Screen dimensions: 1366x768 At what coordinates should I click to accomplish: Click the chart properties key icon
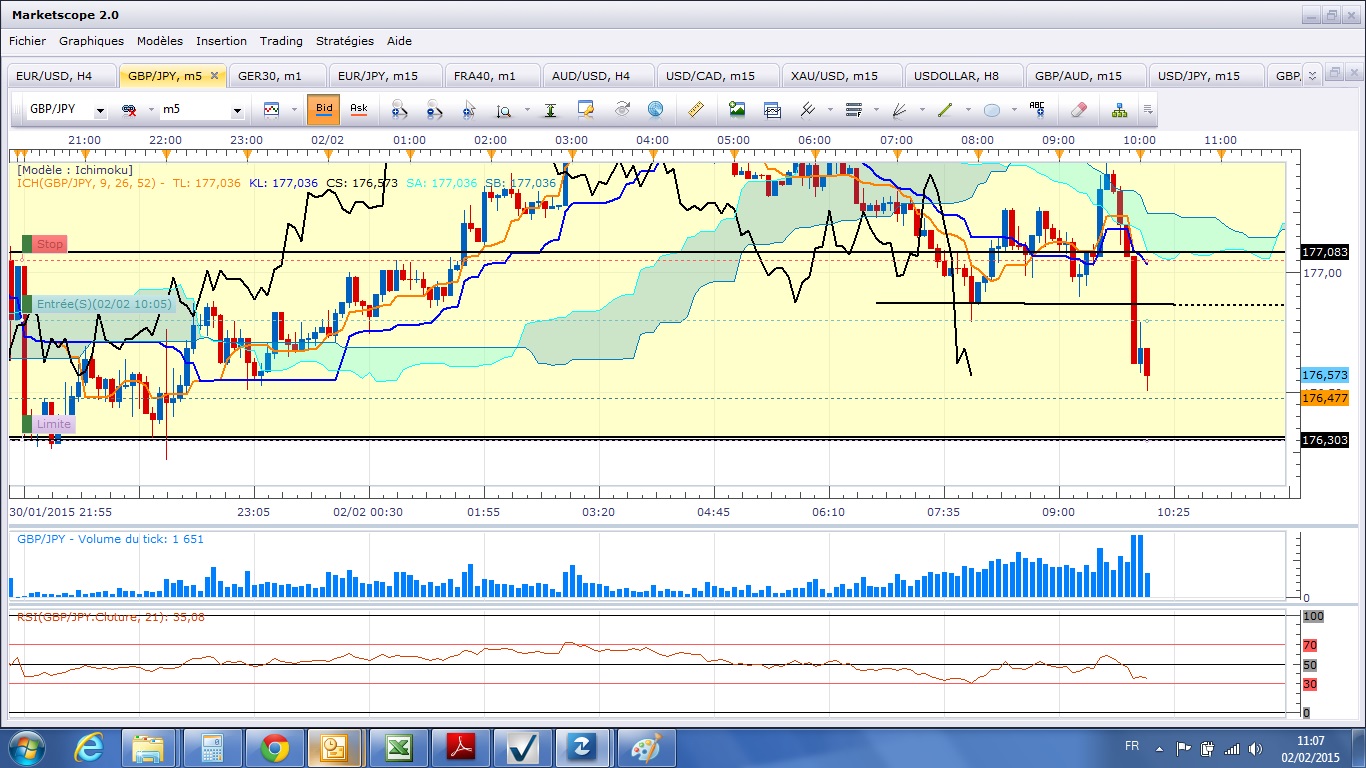(x=586, y=109)
